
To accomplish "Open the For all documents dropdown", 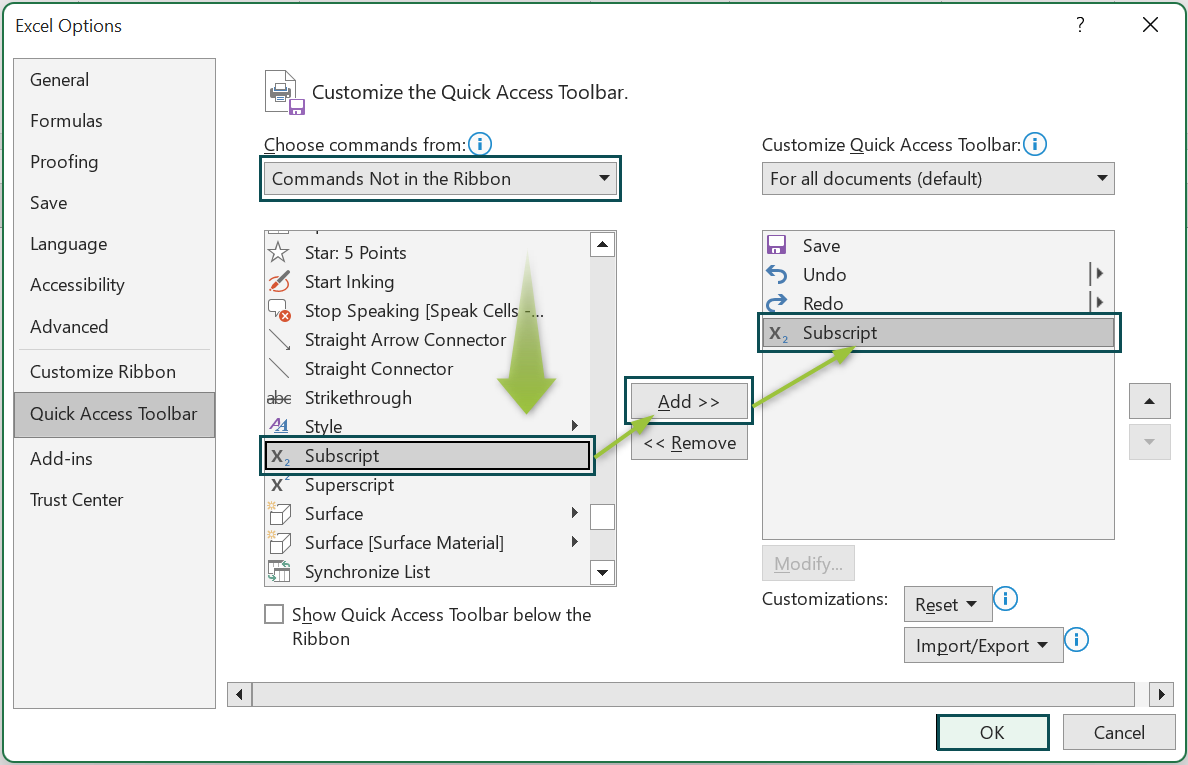I will (938, 179).
